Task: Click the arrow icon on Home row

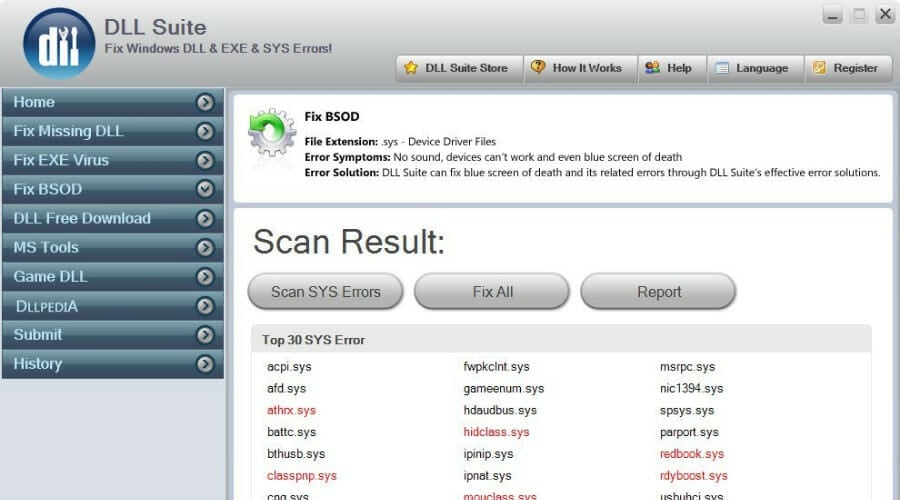Action: 205,102
